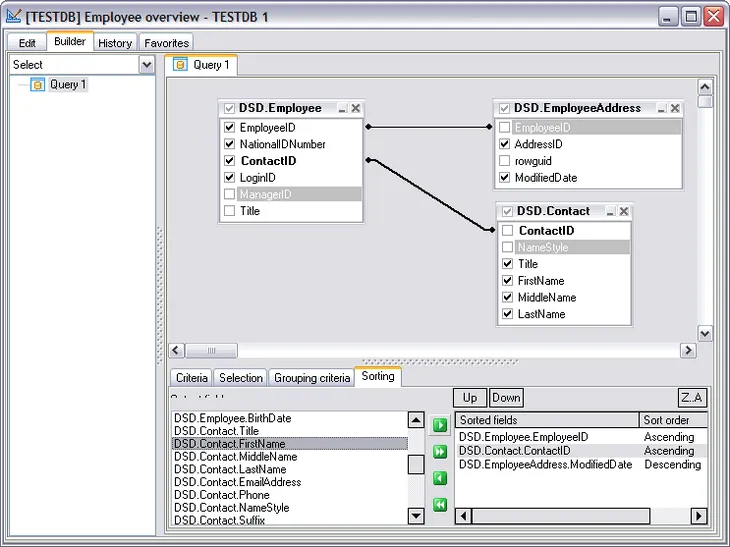Screen dimensions: 730x547
Task: Toggle select-all checkbox for DSD.Contact
Action: click(507, 211)
